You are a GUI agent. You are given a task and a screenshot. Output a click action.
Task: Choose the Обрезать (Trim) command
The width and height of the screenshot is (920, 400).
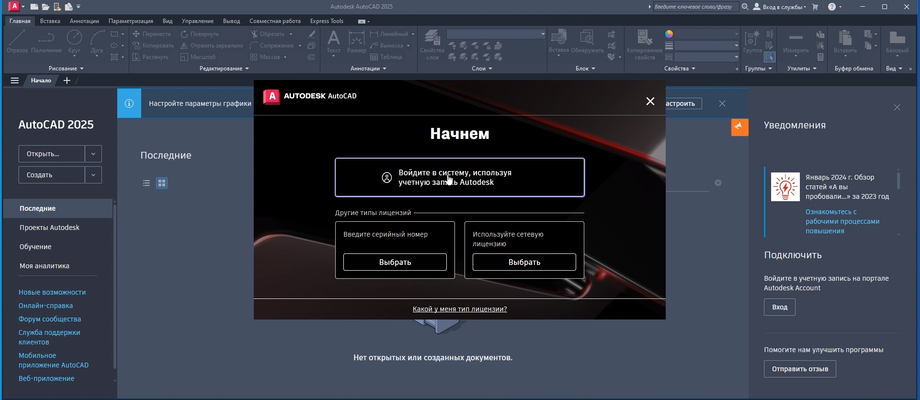click(269, 34)
